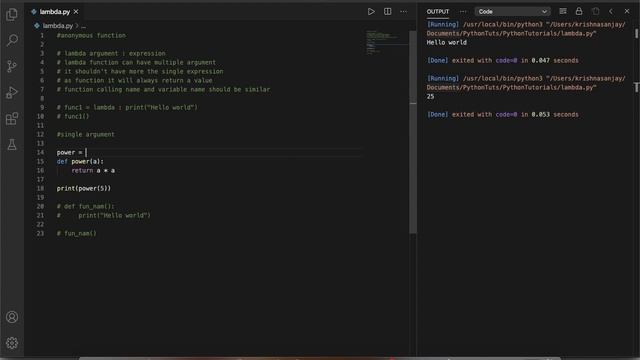Screen dimensions: 640x360
Task: Click the '#single argument' comment
Action: click(86, 134)
